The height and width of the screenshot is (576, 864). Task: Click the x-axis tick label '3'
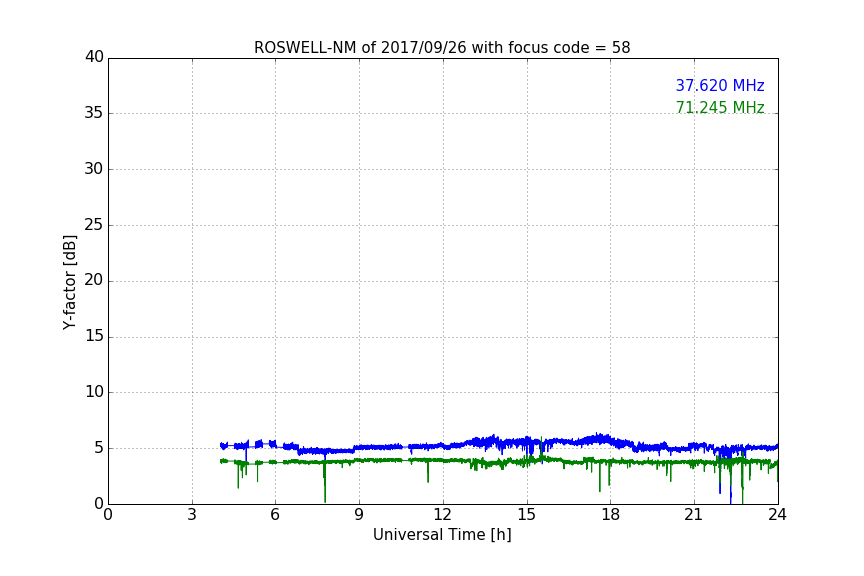point(192,515)
